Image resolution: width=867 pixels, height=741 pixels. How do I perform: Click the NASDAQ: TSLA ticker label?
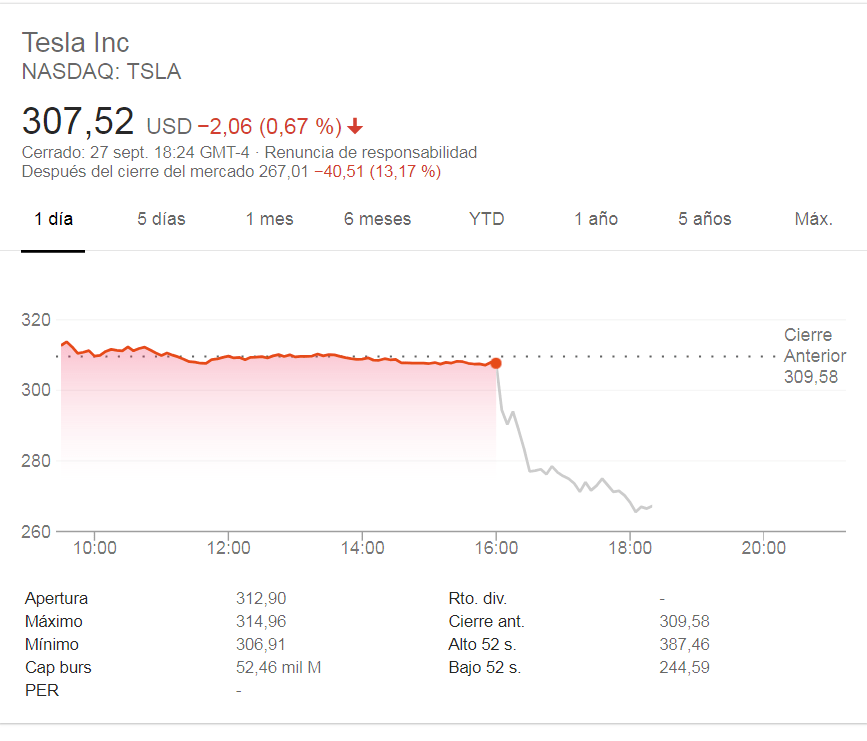point(101,72)
